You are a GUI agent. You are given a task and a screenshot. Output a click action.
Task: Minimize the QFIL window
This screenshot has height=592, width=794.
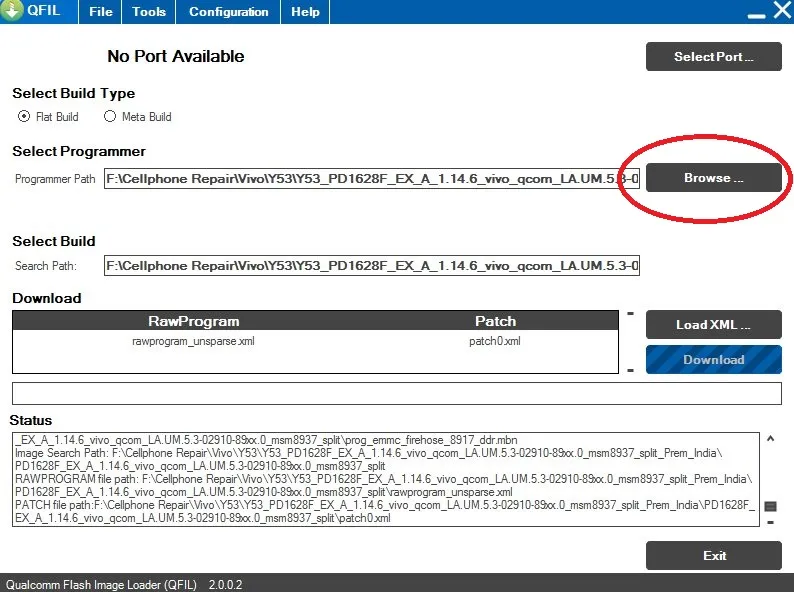click(x=757, y=16)
